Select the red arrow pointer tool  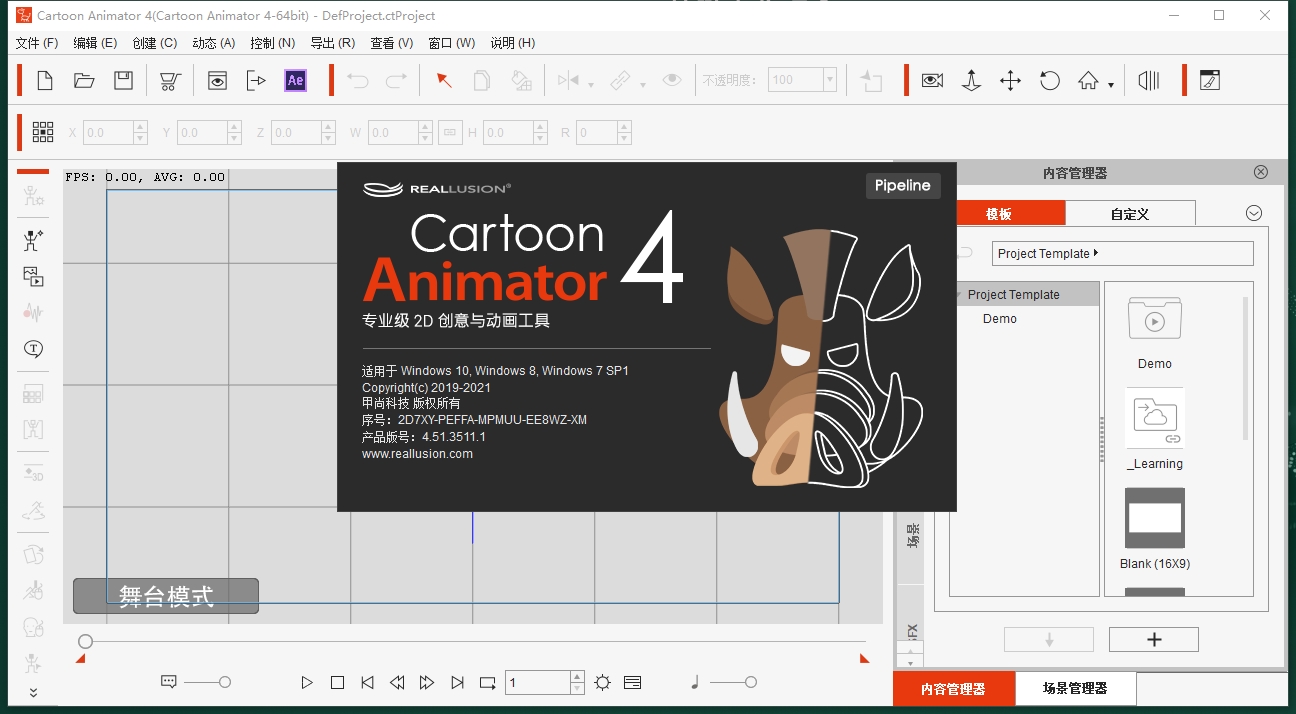pyautogui.click(x=444, y=81)
